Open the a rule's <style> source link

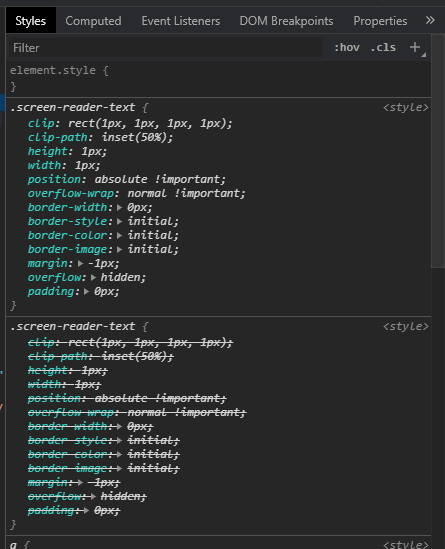pyautogui.click(x=405, y=544)
